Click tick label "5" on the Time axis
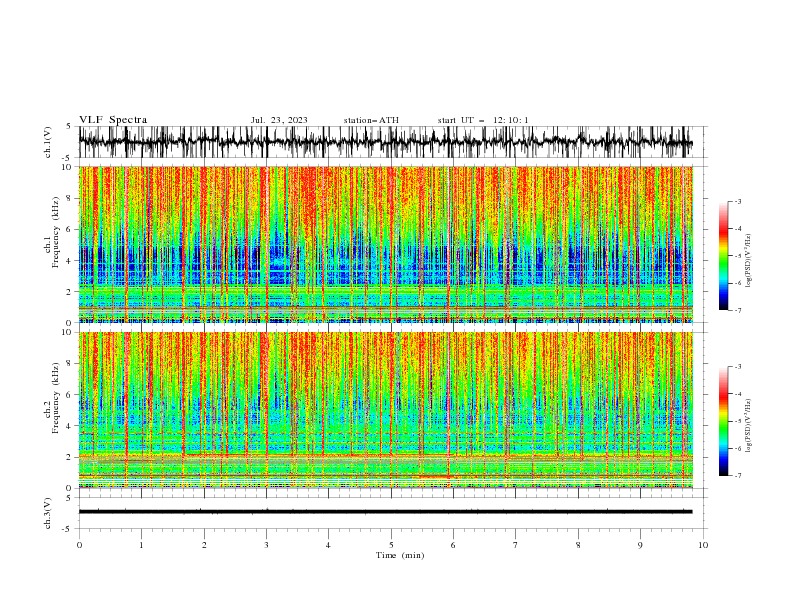792x612 pixels. (391, 545)
